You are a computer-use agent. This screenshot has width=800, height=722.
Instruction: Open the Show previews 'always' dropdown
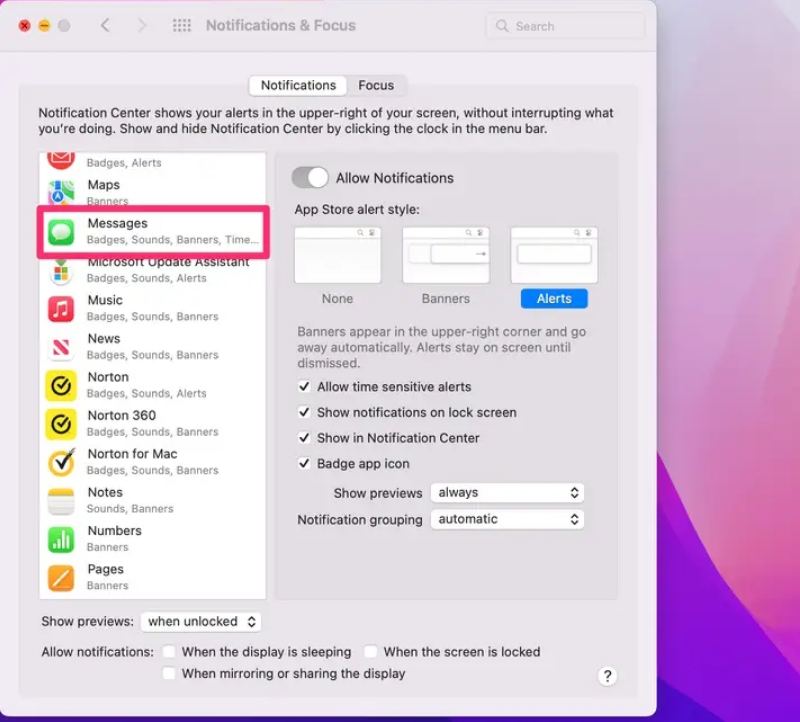point(507,493)
